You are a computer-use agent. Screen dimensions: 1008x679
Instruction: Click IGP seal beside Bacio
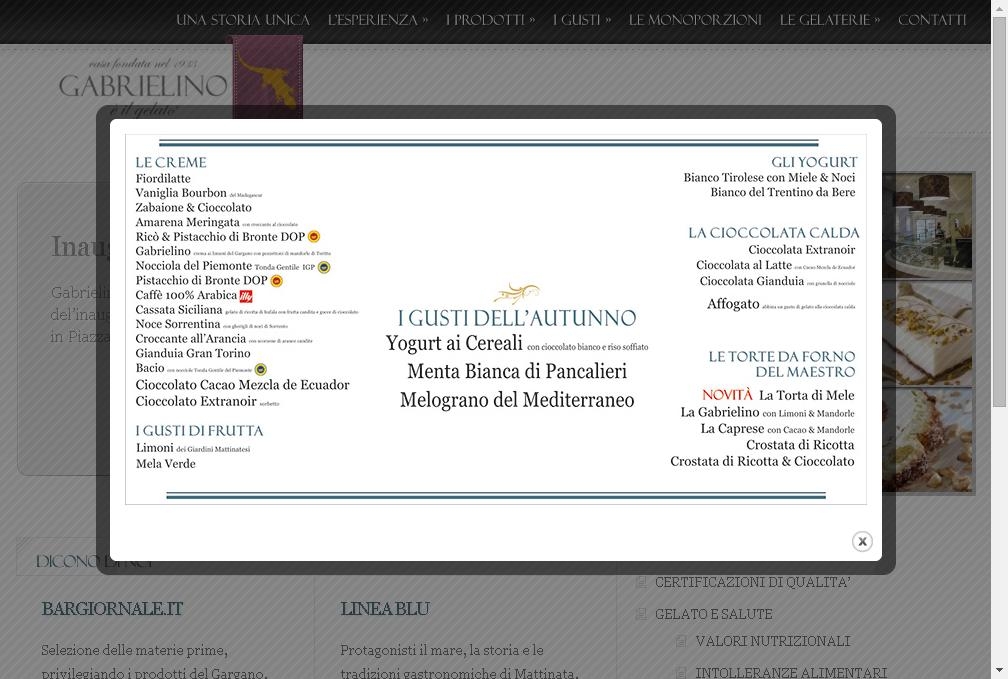click(260, 369)
